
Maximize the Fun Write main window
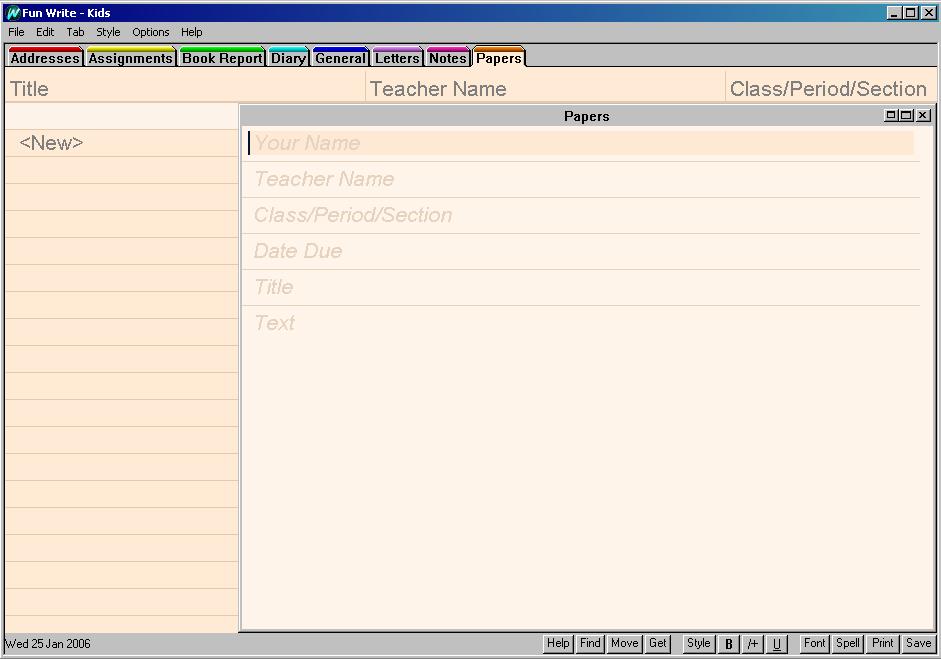point(910,13)
